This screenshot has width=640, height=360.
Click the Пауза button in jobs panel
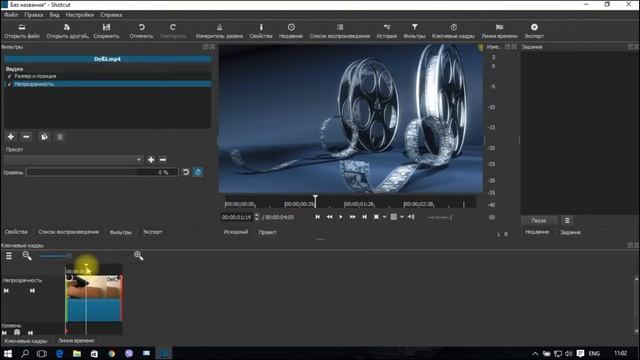click(539, 220)
